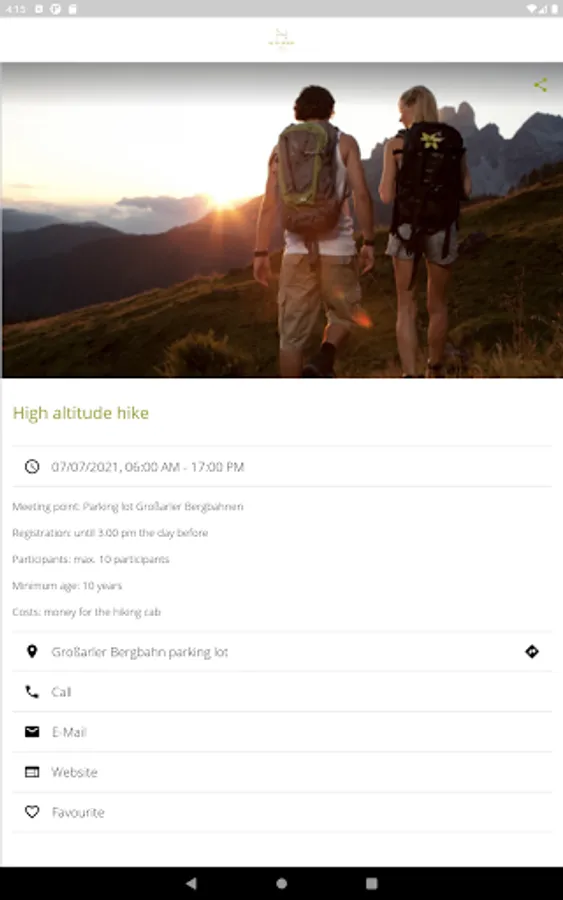Go back with Android back button
The width and height of the screenshot is (563, 900).
tap(191, 883)
